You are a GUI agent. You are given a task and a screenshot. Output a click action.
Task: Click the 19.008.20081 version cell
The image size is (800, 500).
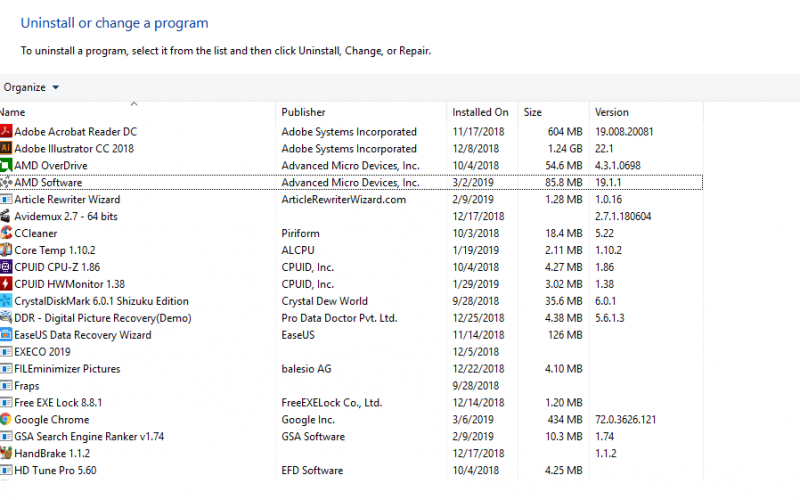(x=624, y=132)
